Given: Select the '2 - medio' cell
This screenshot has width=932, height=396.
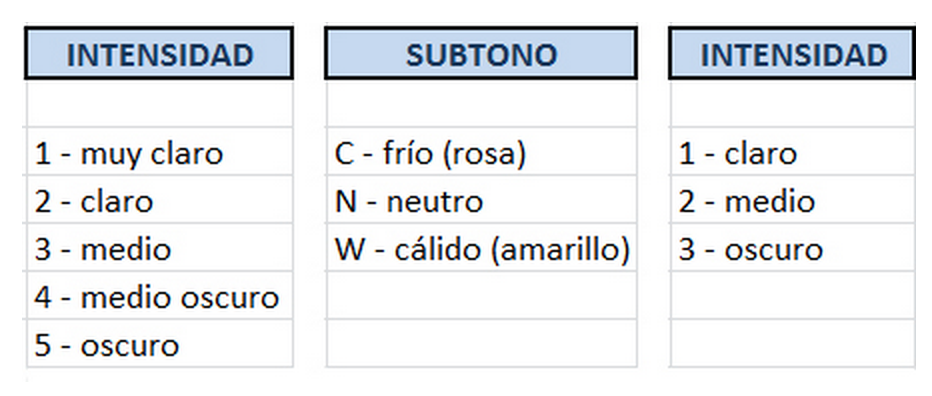Looking at the screenshot, I should 793,200.
